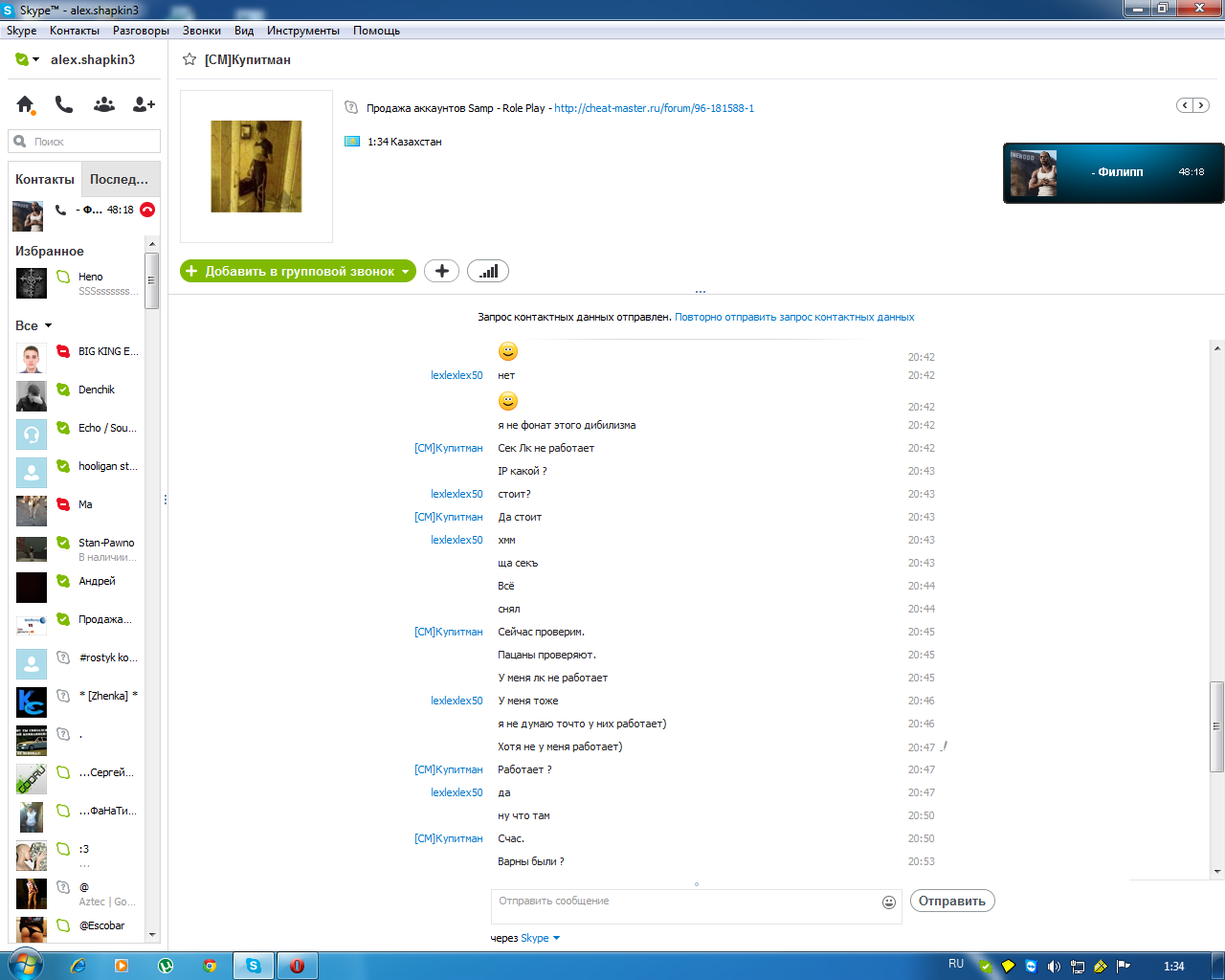
Task: Open the network connection tray icon
Action: pos(1077,967)
